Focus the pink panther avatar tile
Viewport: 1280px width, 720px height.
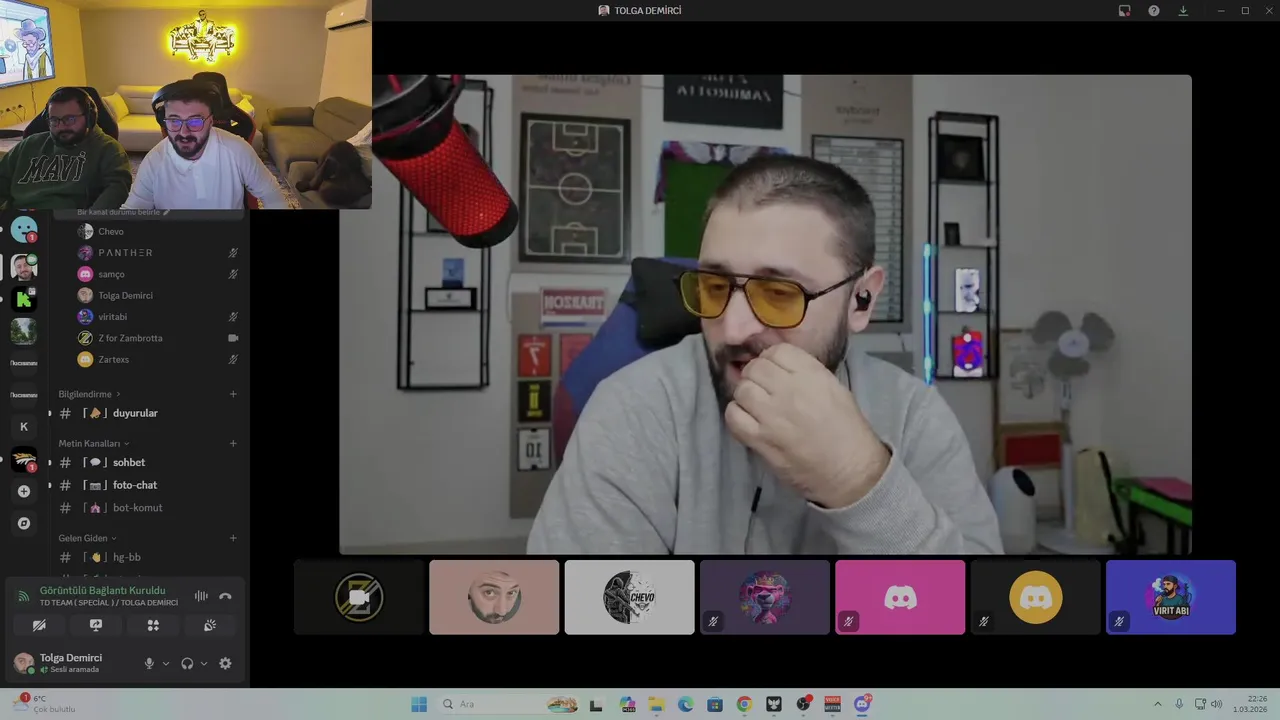click(x=765, y=597)
